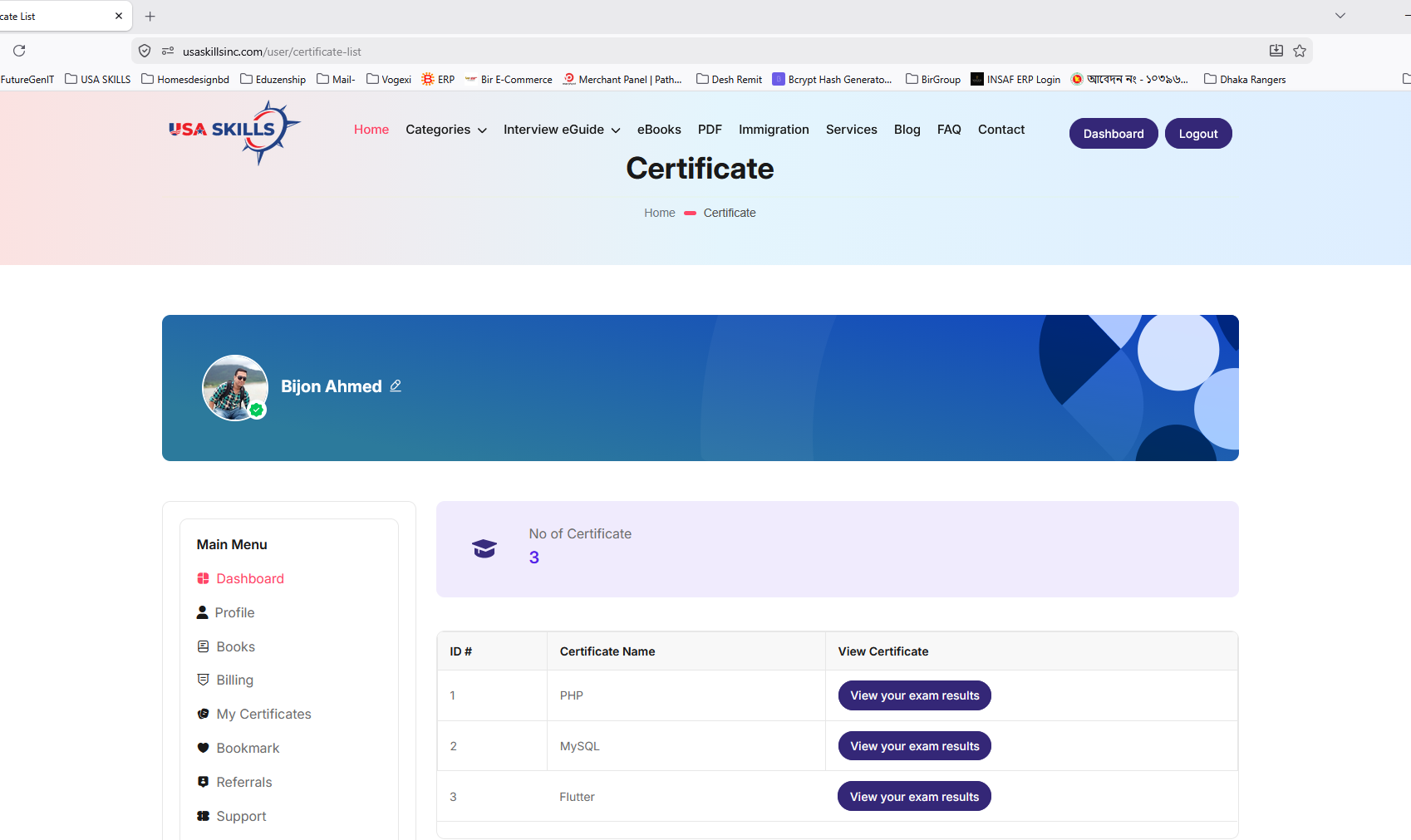1411x840 pixels.
Task: Click the edit pencil next to Bijon Ahmed
Action: coord(396,386)
